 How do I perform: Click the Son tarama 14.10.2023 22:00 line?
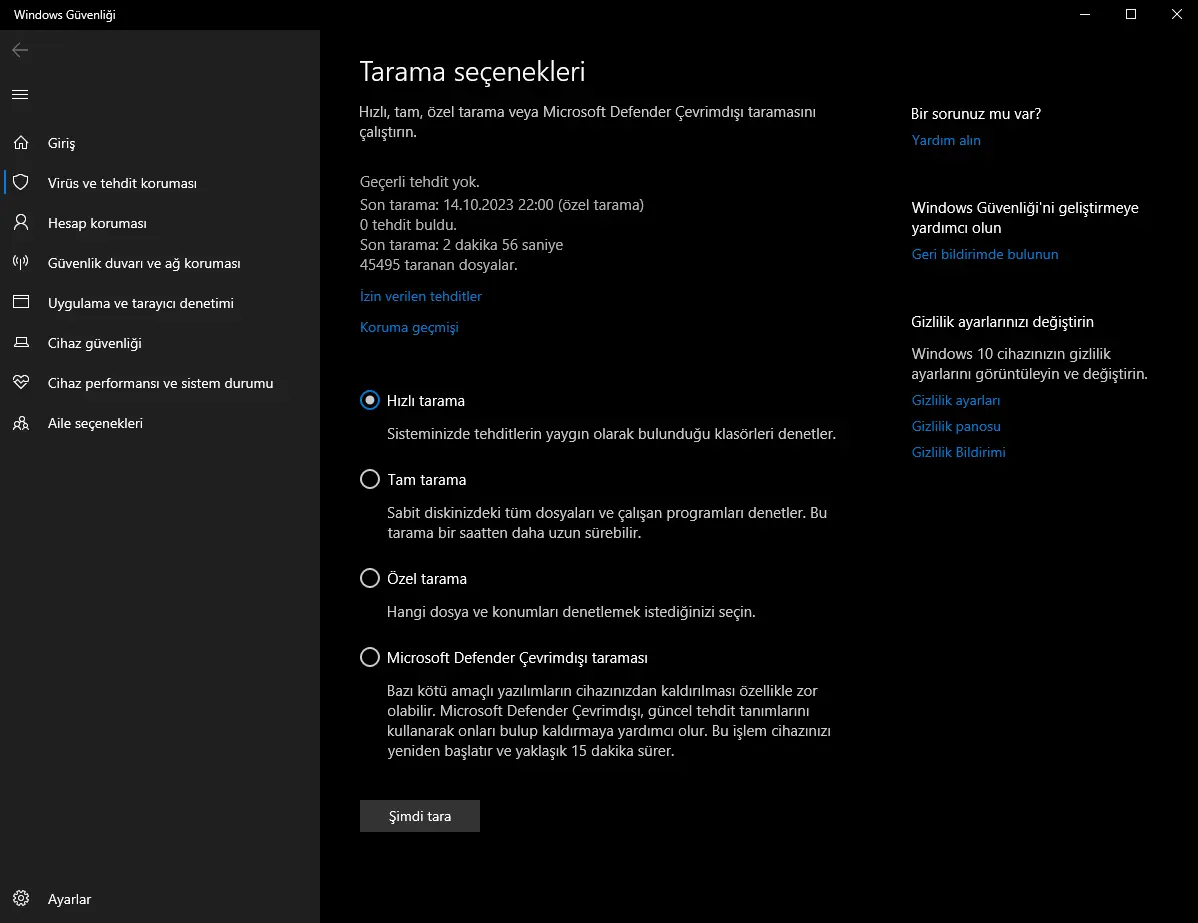click(502, 205)
